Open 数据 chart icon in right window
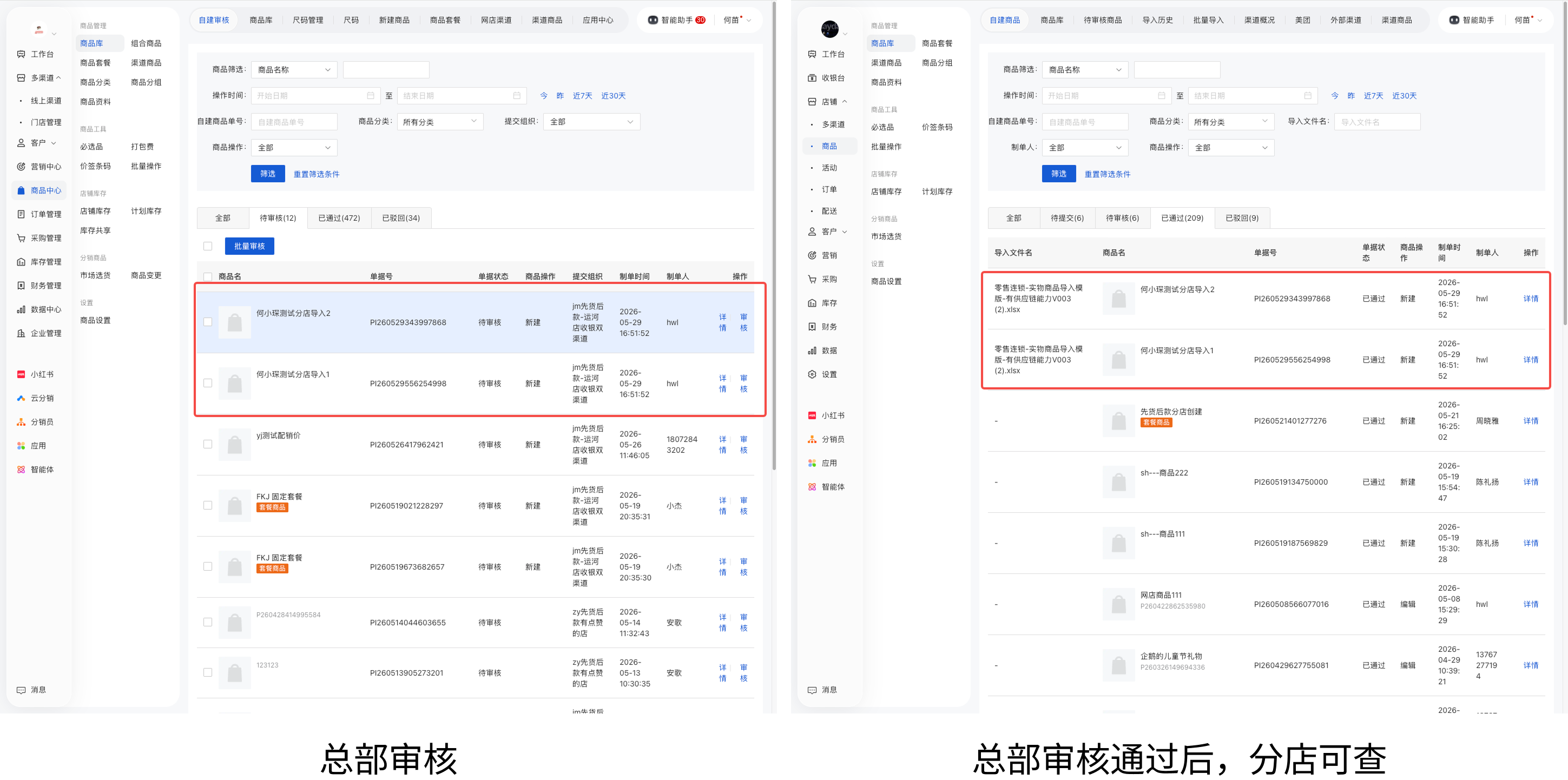 pos(812,351)
